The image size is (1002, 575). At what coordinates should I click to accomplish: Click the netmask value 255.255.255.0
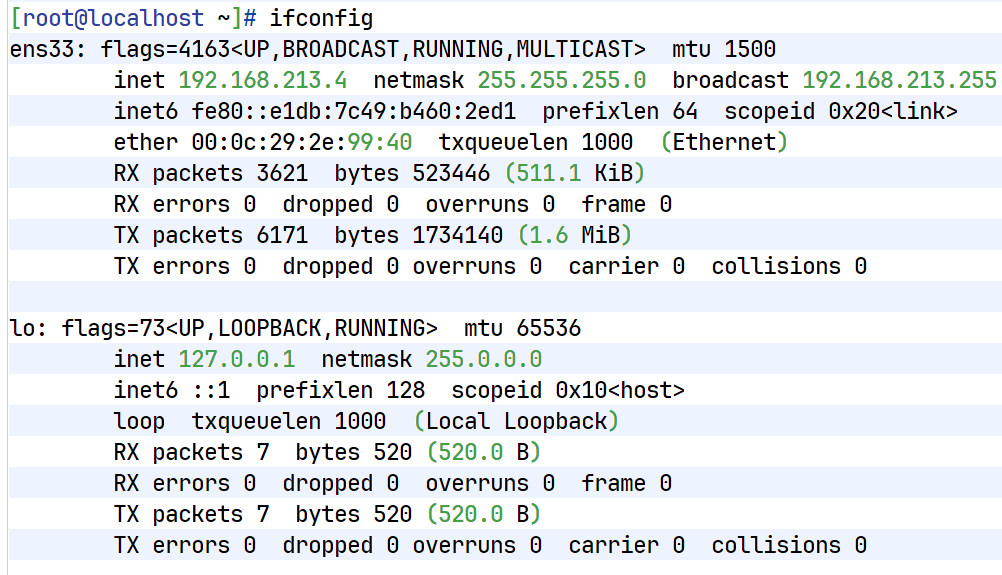561,80
